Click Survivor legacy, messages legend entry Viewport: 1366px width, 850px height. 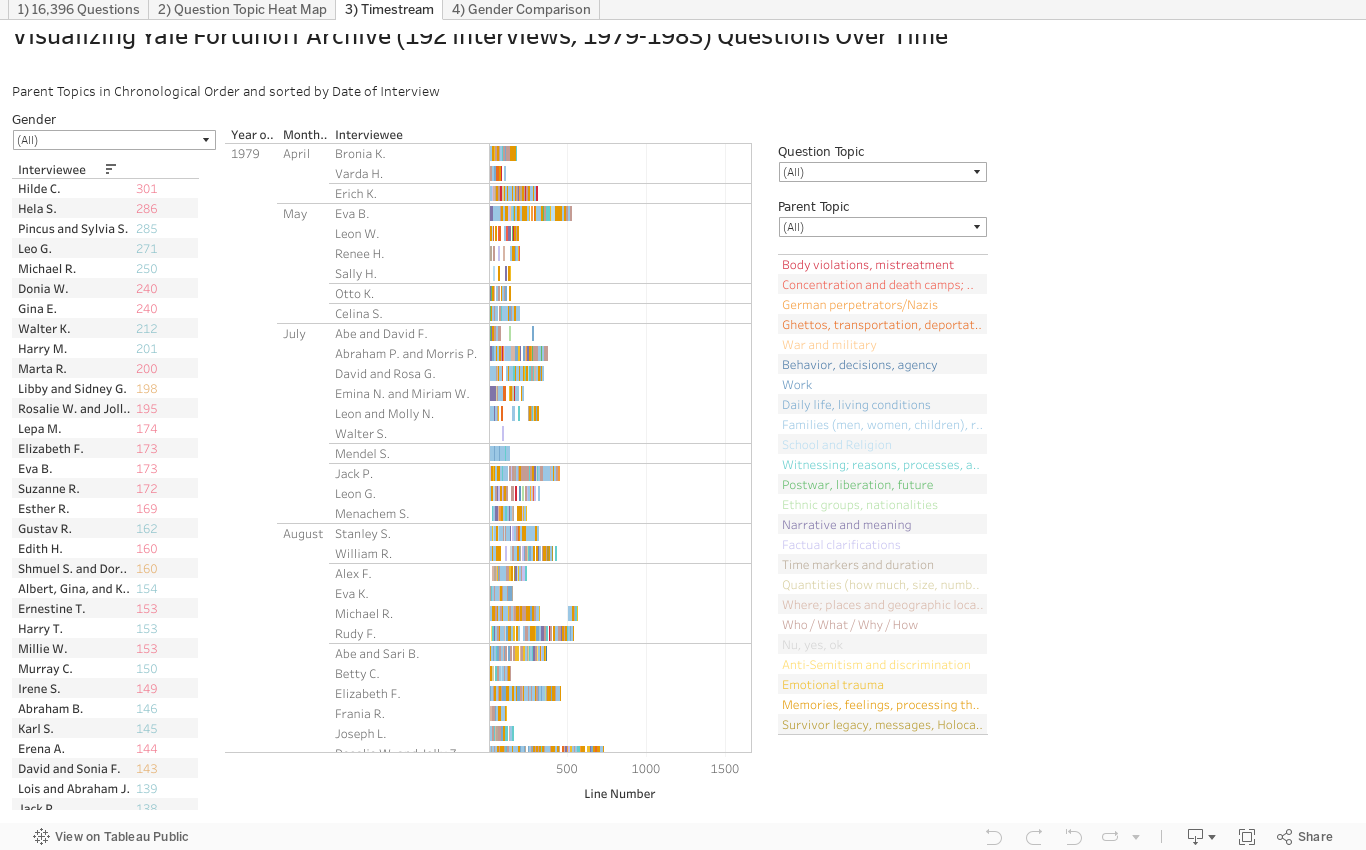pyautogui.click(x=882, y=725)
